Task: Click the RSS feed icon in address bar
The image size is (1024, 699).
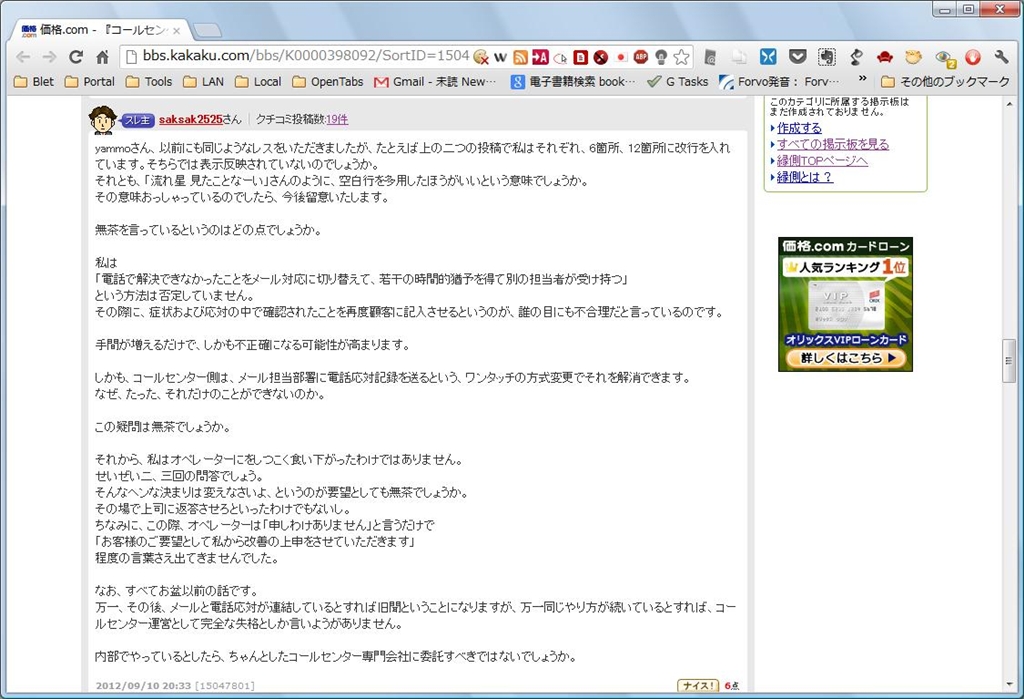Action: (x=520, y=57)
